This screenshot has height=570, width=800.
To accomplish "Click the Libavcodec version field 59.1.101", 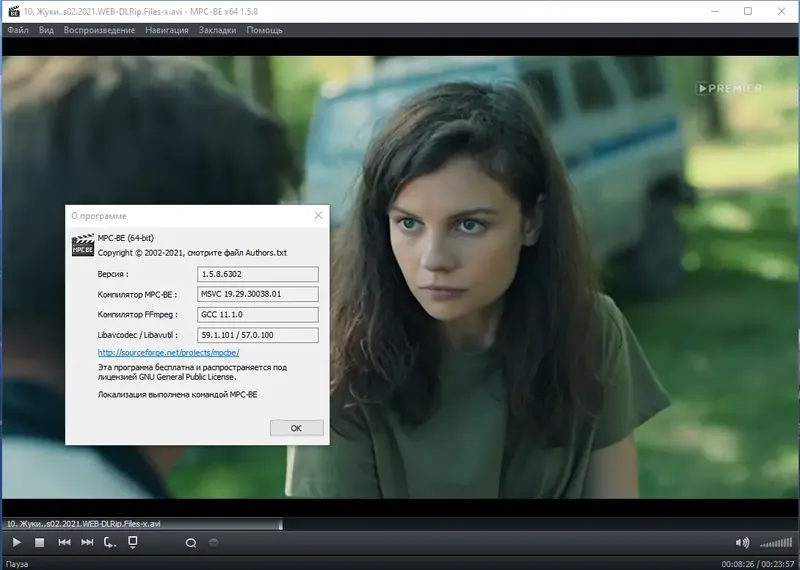I will (258, 335).
